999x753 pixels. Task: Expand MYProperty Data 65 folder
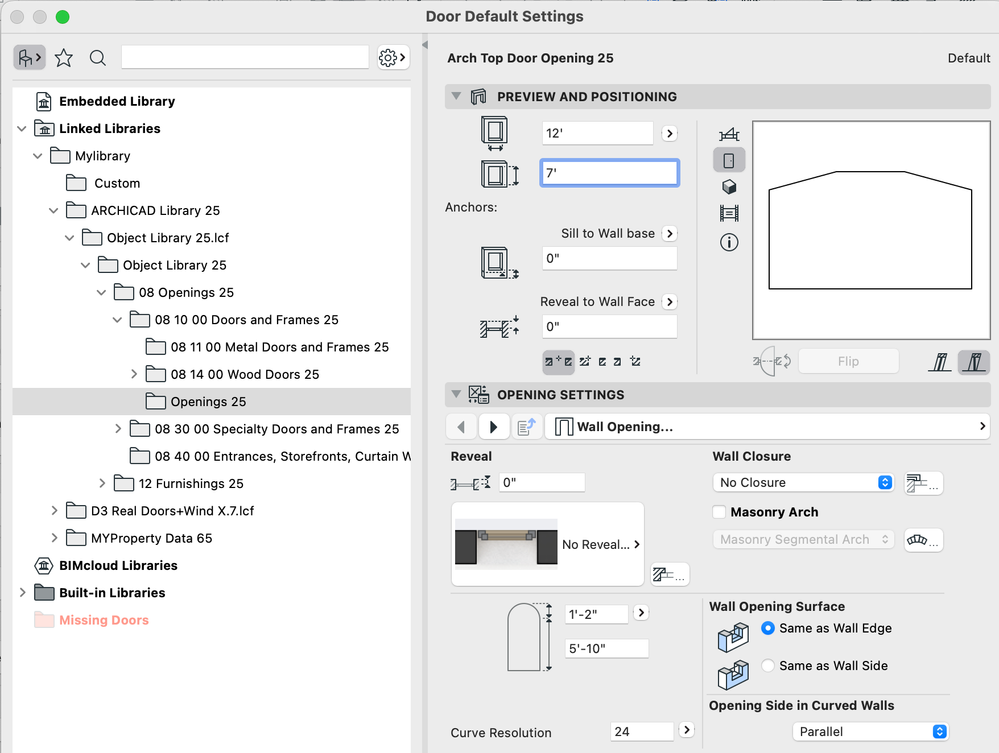[x=54, y=538]
